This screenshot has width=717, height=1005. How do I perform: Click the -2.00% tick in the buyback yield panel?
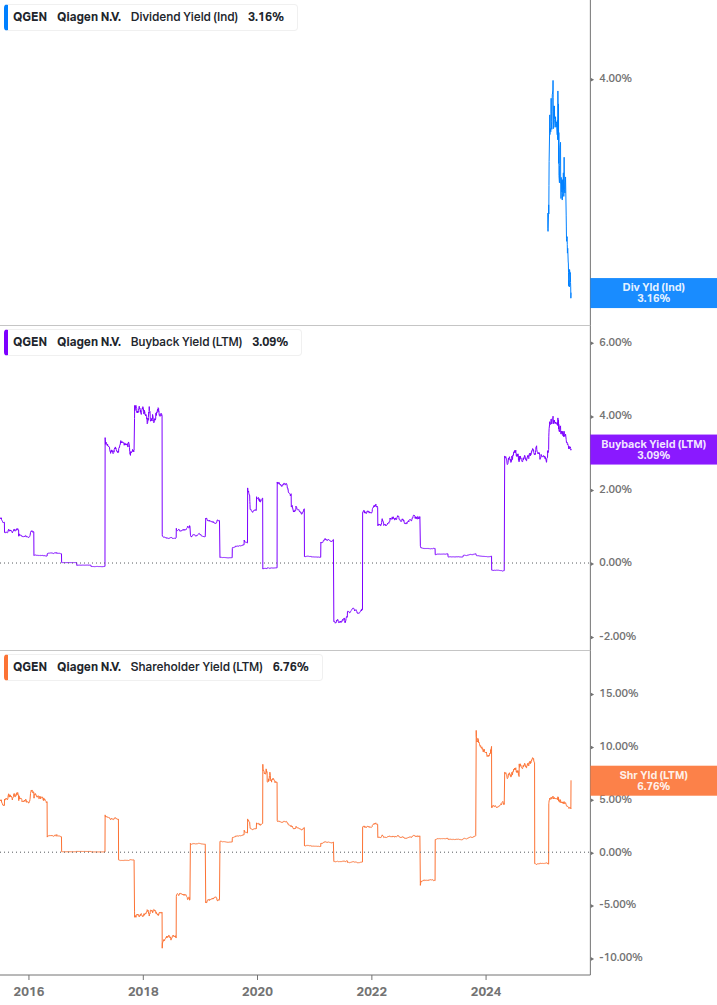(617, 636)
